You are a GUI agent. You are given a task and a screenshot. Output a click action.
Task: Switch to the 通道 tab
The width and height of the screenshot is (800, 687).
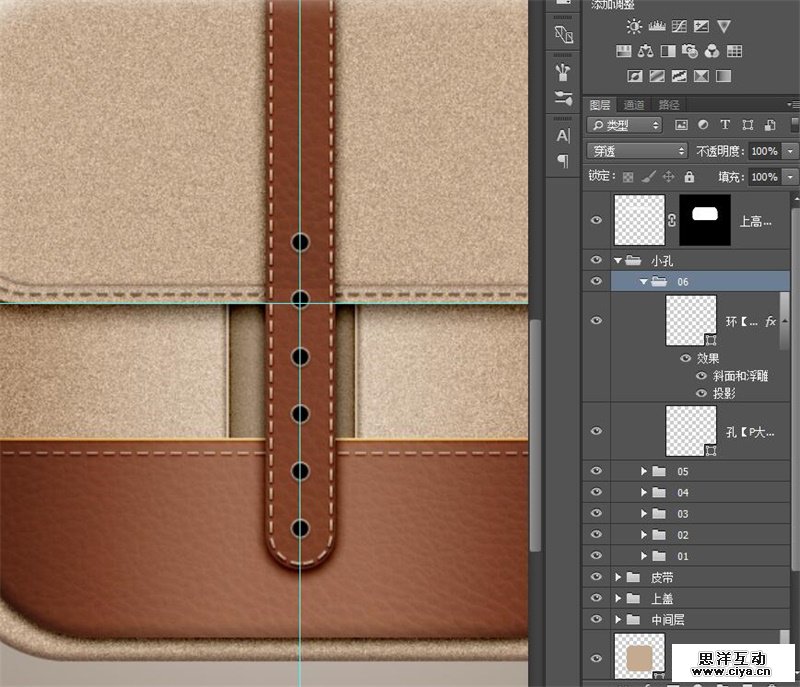[x=634, y=104]
